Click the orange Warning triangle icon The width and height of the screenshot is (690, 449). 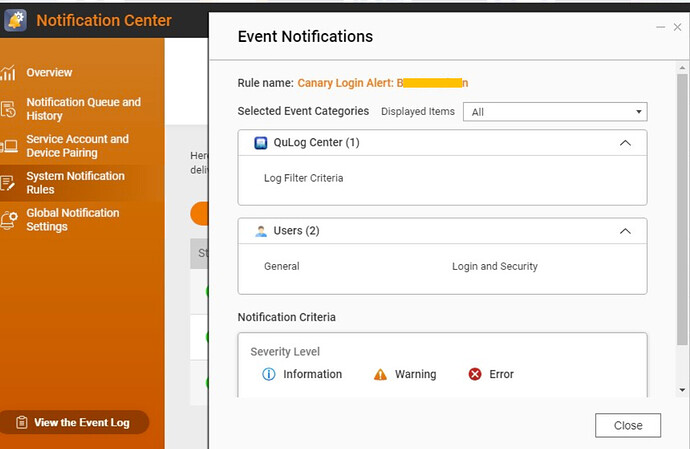(x=380, y=374)
